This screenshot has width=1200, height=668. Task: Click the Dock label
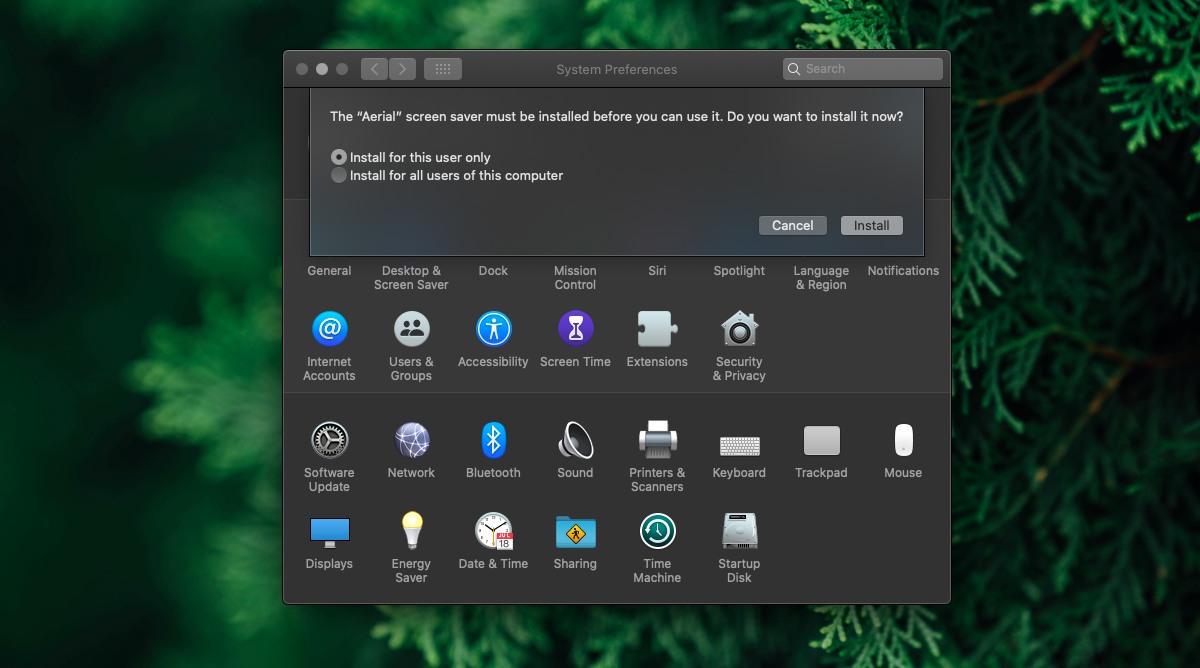(x=493, y=271)
